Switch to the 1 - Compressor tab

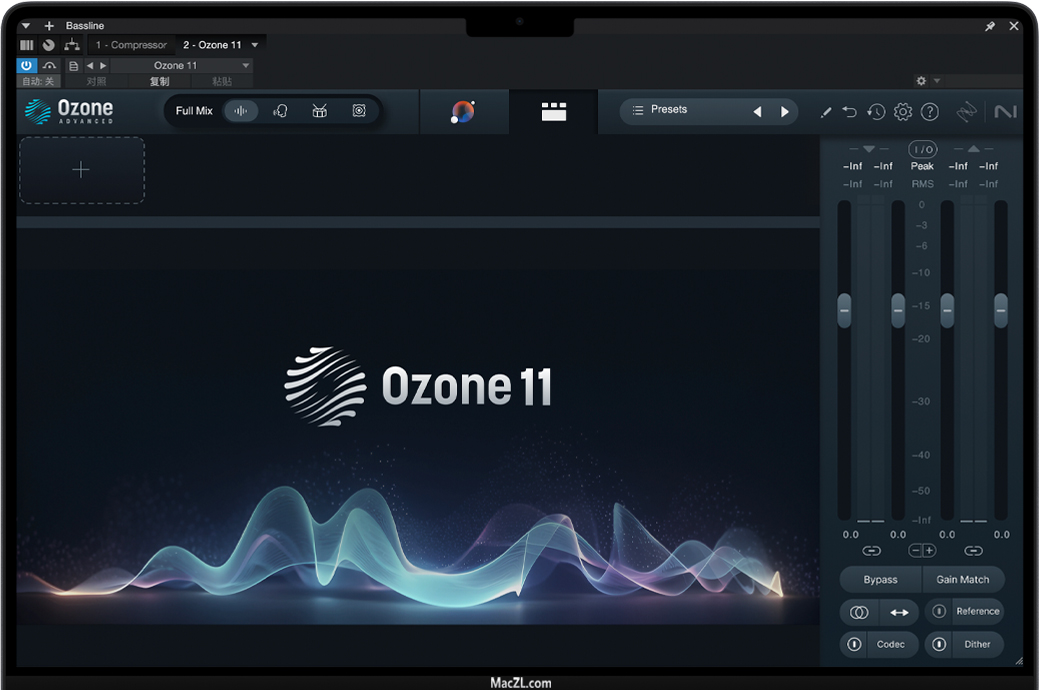pyautogui.click(x=131, y=45)
